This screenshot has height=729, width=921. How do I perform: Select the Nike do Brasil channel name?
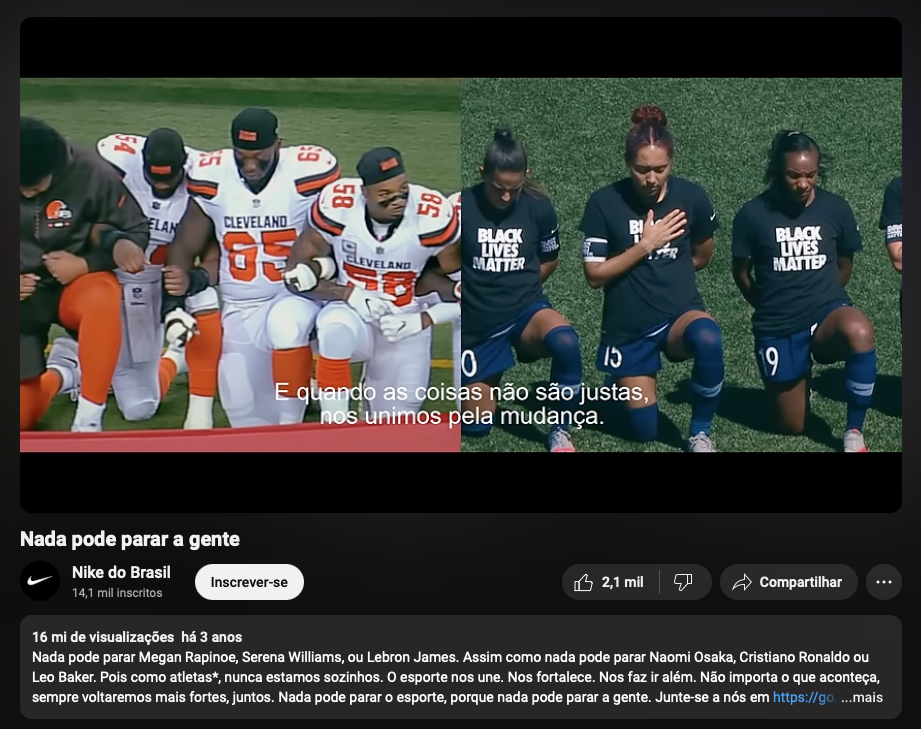point(120,572)
